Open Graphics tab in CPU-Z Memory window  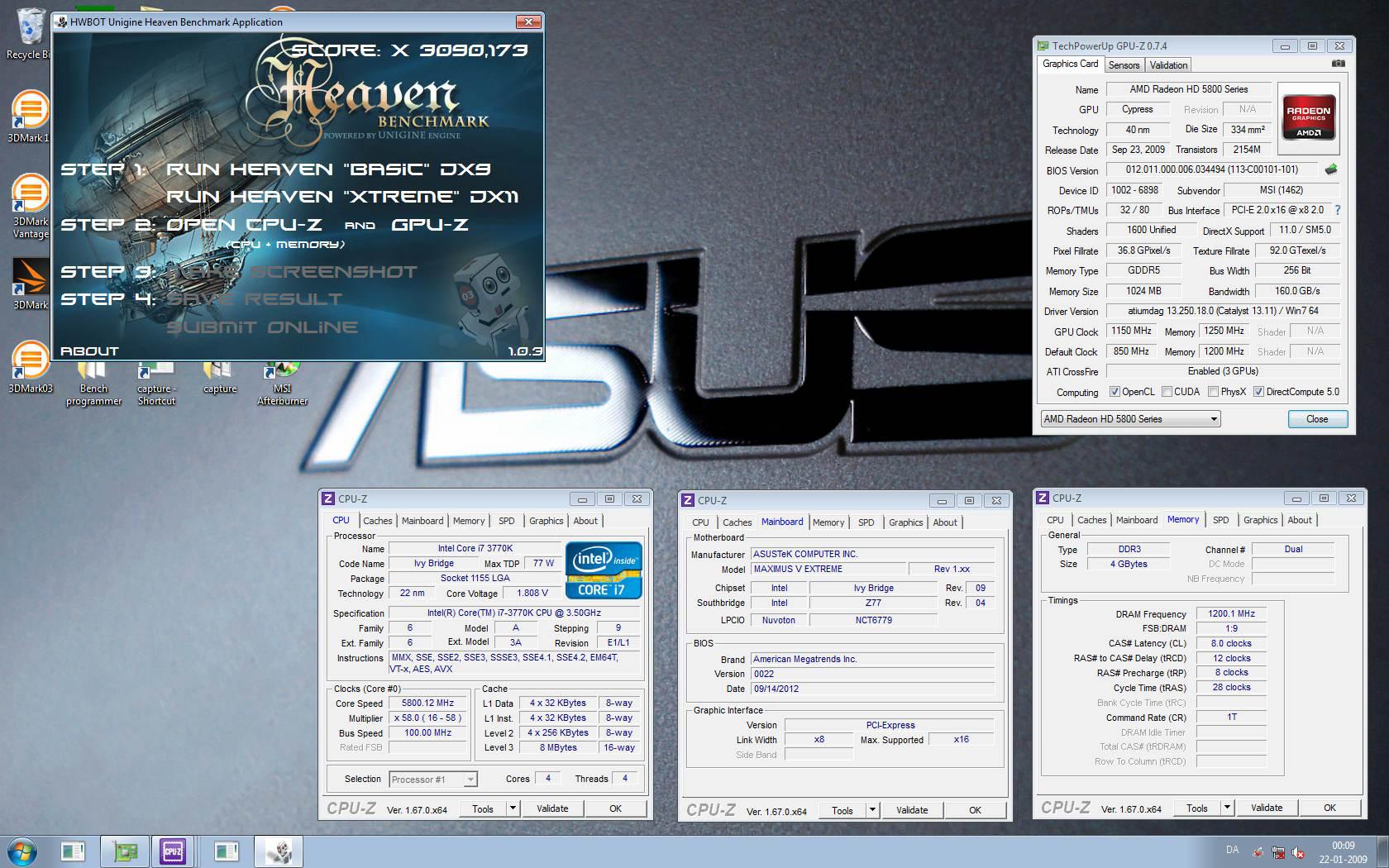coord(1260,520)
